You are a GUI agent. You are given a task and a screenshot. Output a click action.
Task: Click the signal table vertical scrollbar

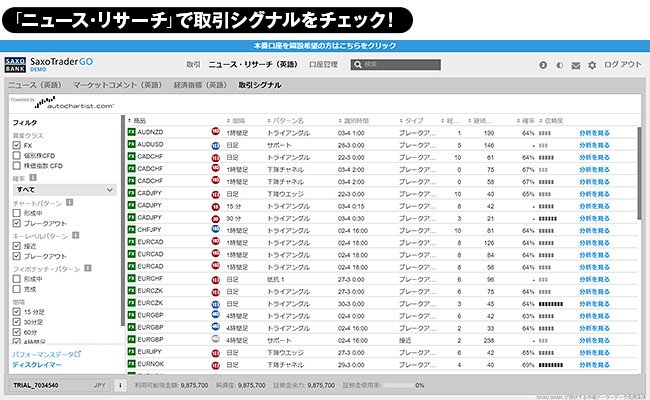639,174
